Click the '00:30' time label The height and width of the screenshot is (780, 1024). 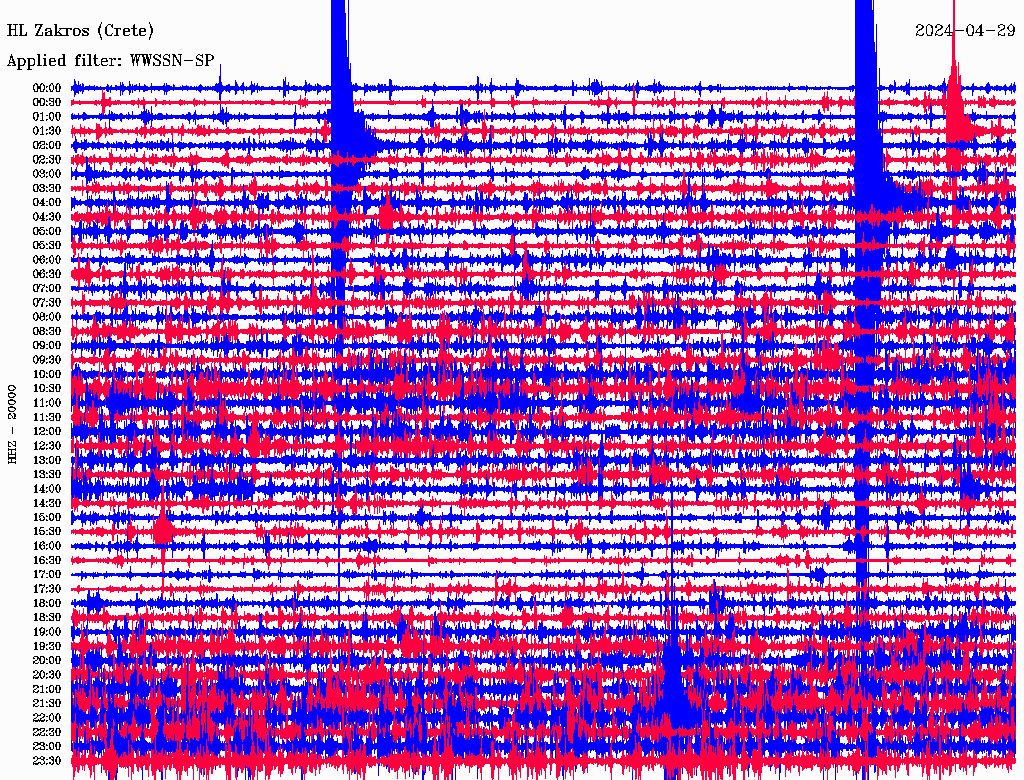point(47,102)
